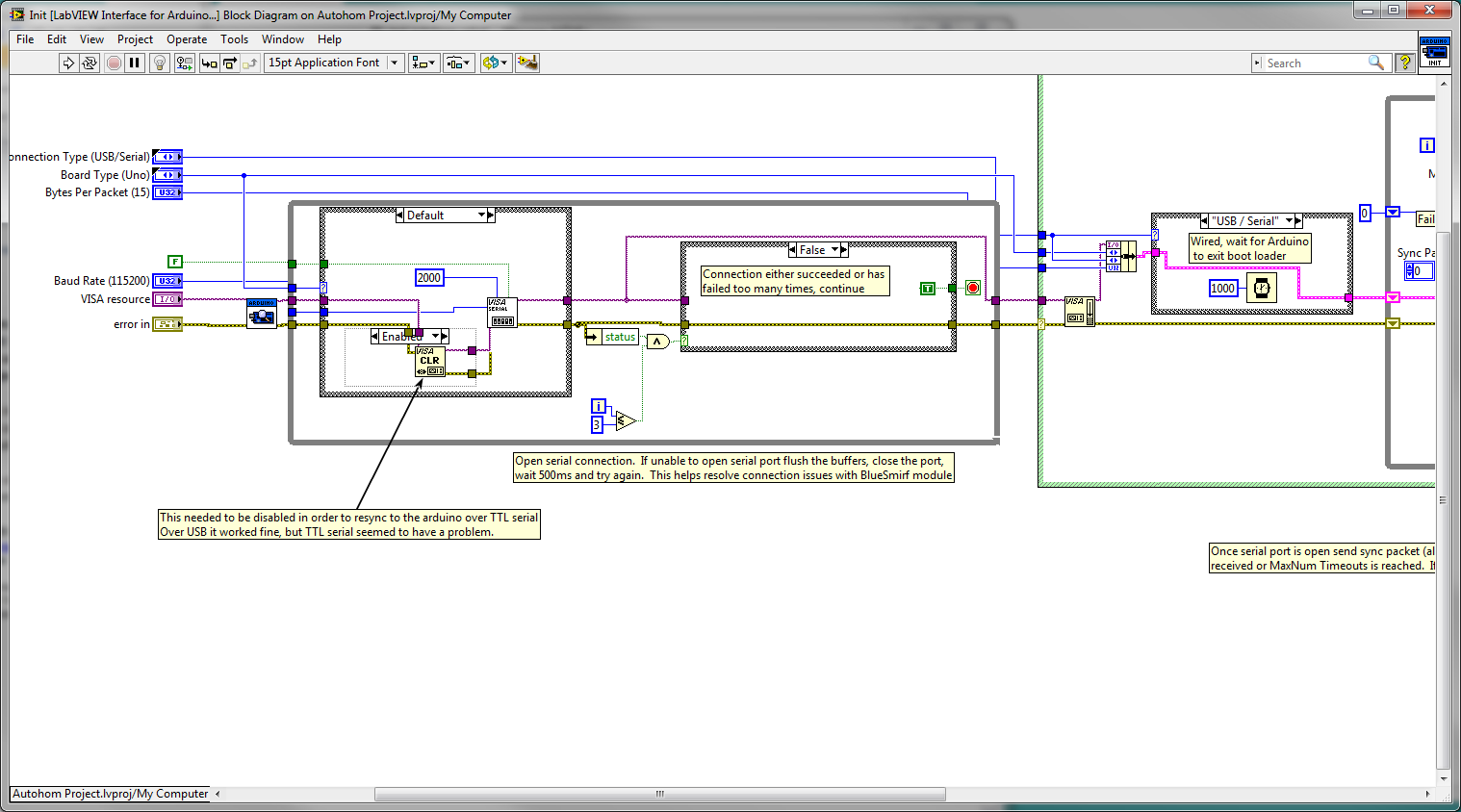Select the Baud Rate U32 terminal
The height and width of the screenshot is (812, 1461).
(167, 281)
